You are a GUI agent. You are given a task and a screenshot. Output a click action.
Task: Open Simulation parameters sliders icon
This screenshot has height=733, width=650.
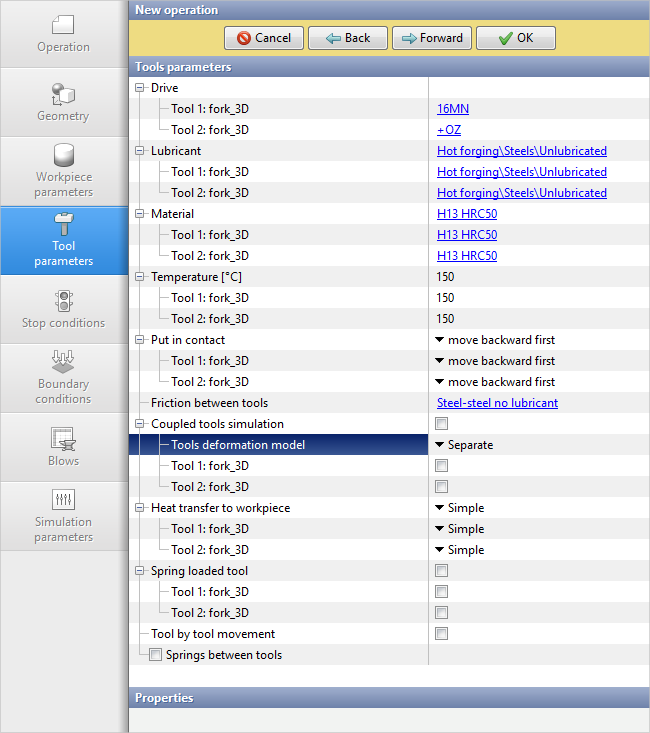[63, 500]
